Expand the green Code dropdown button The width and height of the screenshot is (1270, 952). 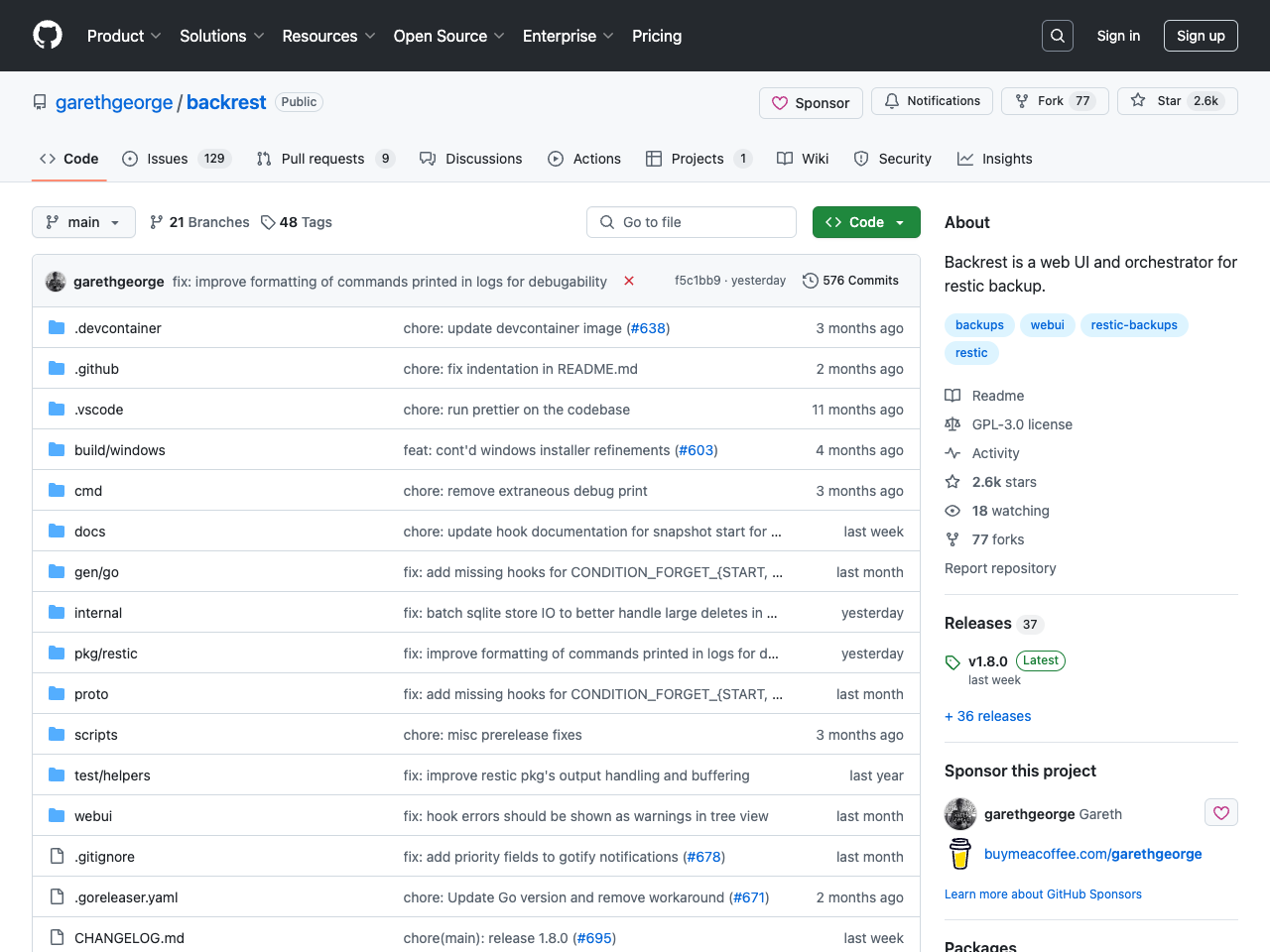coord(866,222)
